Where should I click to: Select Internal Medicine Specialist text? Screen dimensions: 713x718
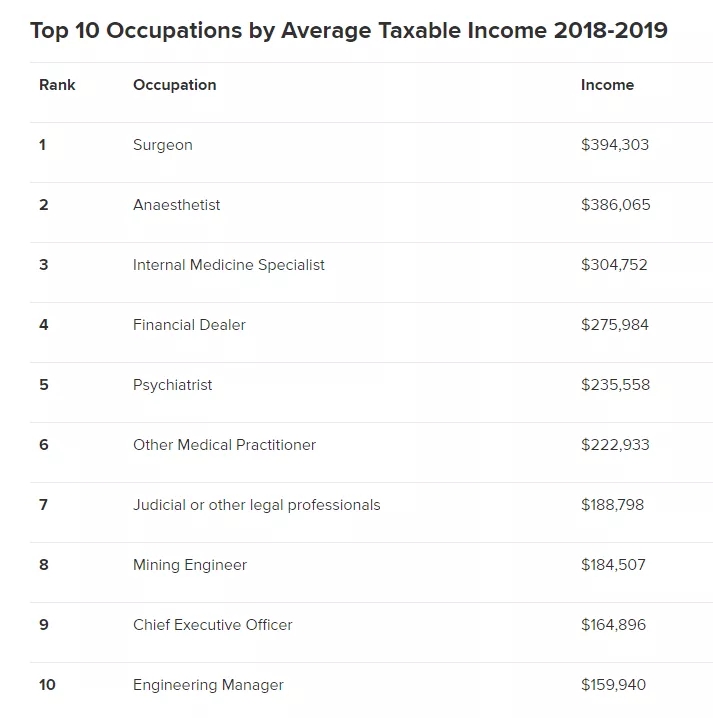[x=229, y=265]
